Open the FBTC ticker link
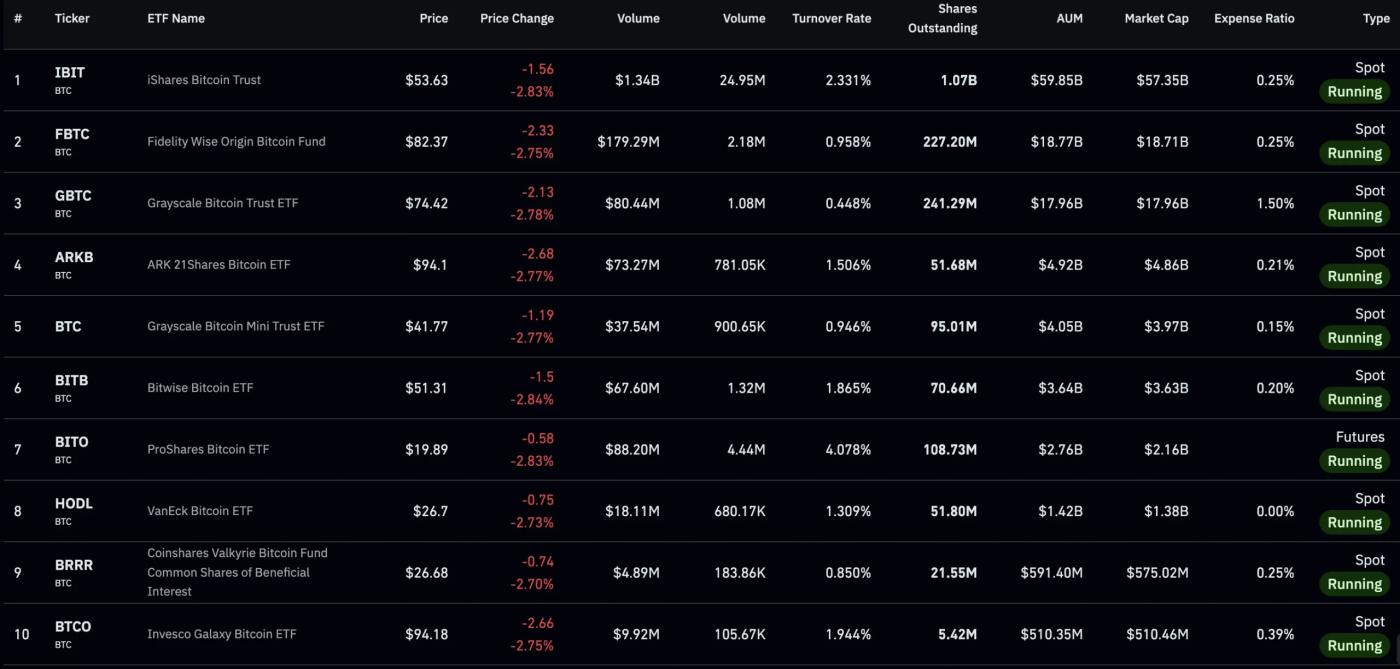Image resolution: width=1400 pixels, height=669 pixels. coord(72,134)
